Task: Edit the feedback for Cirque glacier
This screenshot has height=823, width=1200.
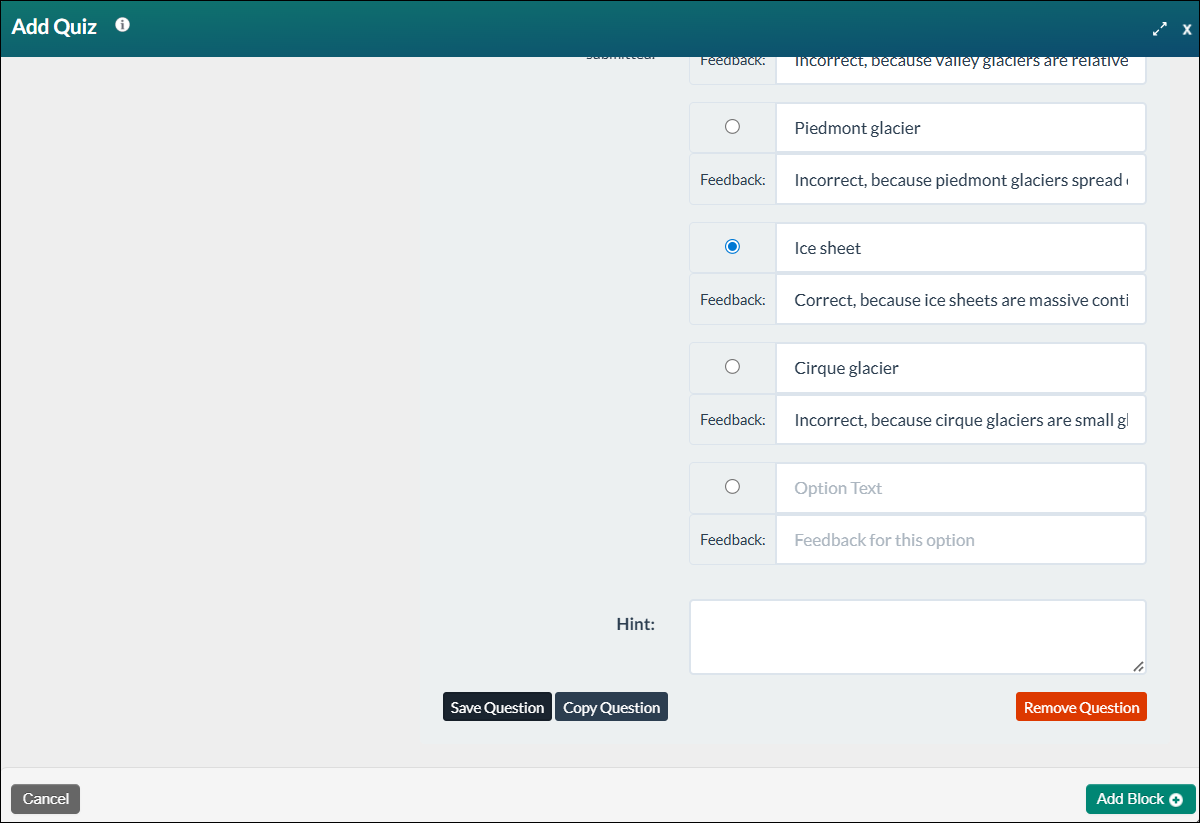Action: tap(960, 419)
